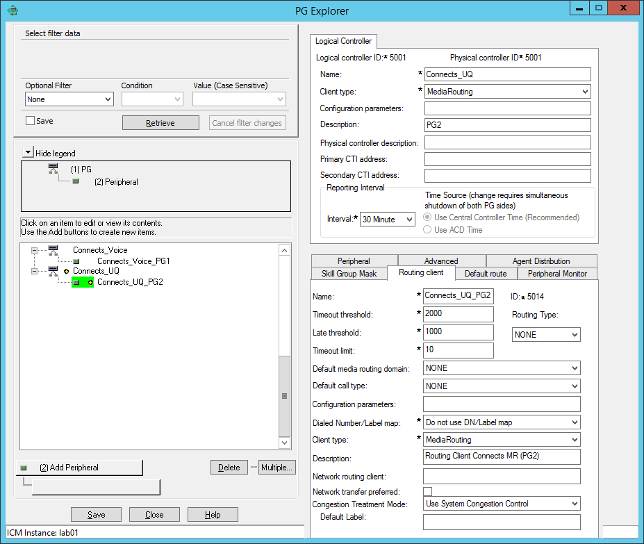Open Default media routing domain dropdown
The width and height of the screenshot is (644, 544).
[575, 368]
